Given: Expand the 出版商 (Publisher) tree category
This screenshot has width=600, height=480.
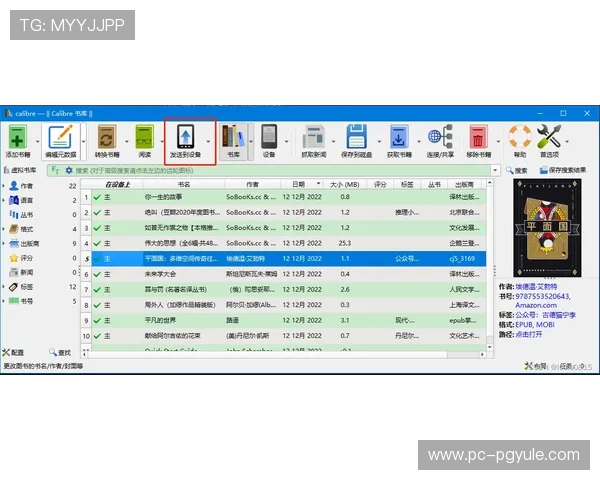Looking at the screenshot, I should coord(4,243).
